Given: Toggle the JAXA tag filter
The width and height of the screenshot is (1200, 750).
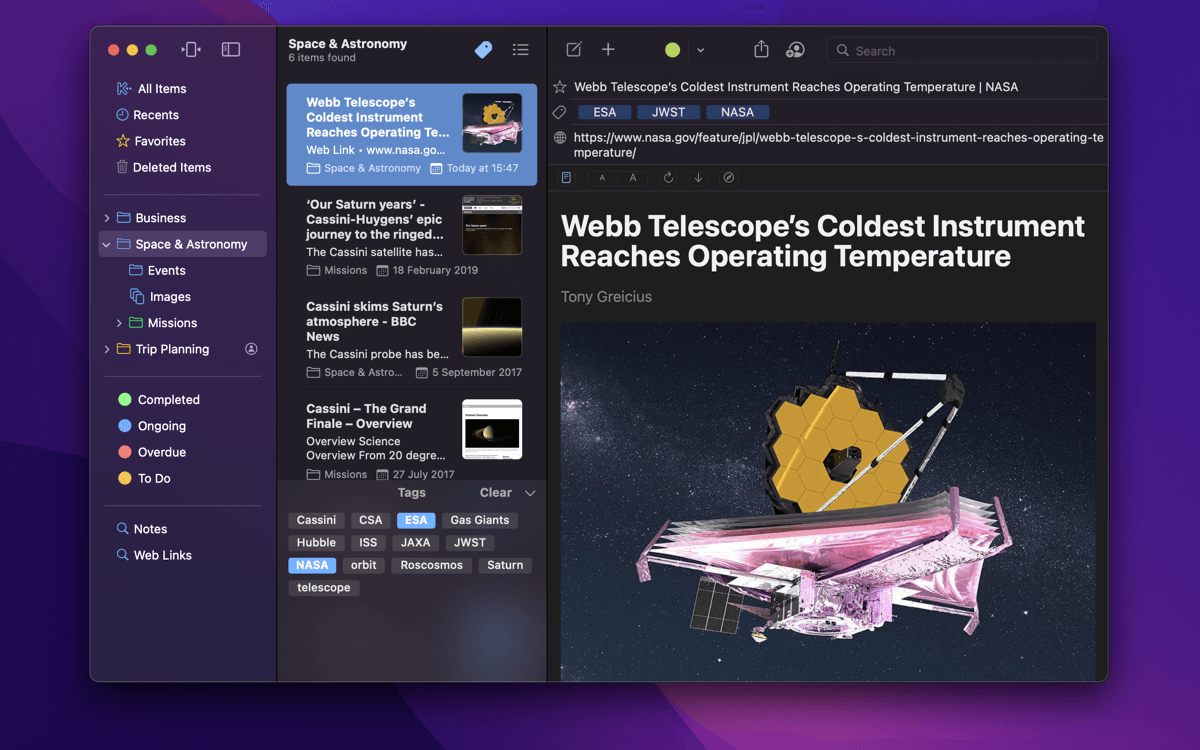Looking at the screenshot, I should click(x=415, y=543).
